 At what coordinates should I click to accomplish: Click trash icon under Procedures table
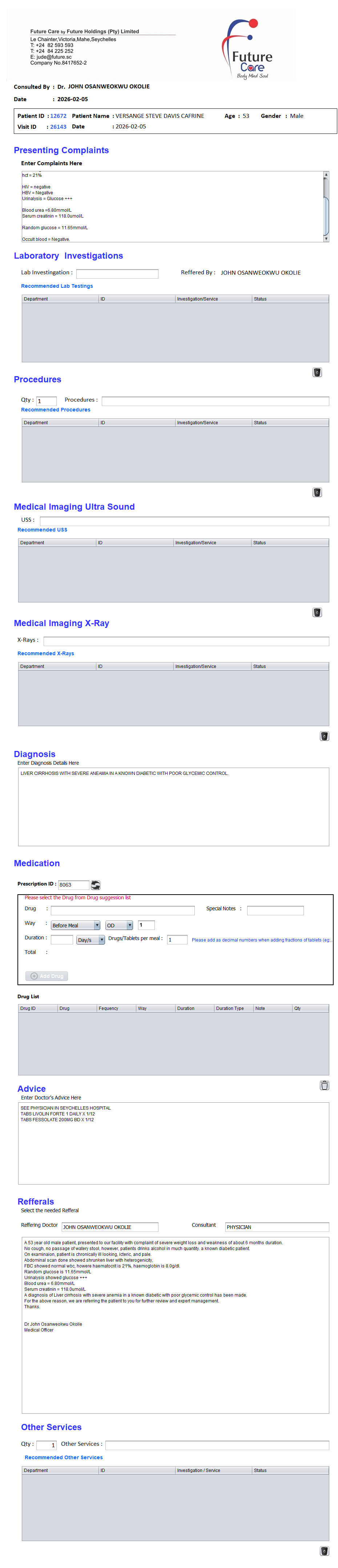(x=317, y=492)
